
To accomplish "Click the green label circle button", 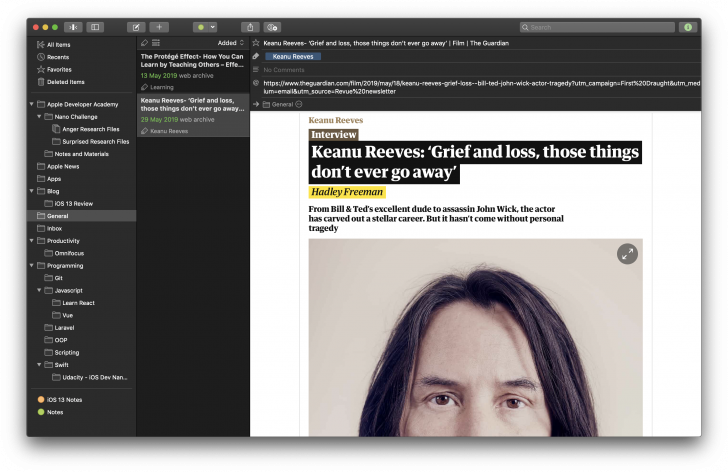I will [201, 27].
